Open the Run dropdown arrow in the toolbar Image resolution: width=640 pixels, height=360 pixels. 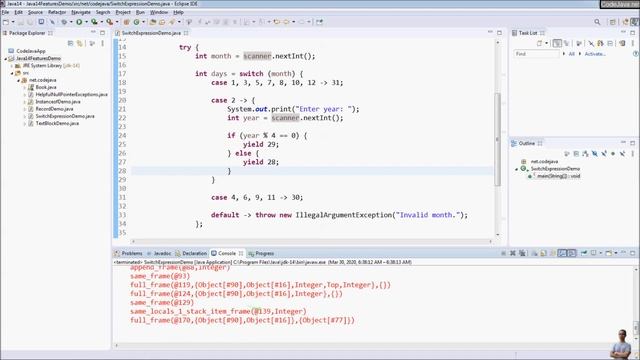click(86, 22)
